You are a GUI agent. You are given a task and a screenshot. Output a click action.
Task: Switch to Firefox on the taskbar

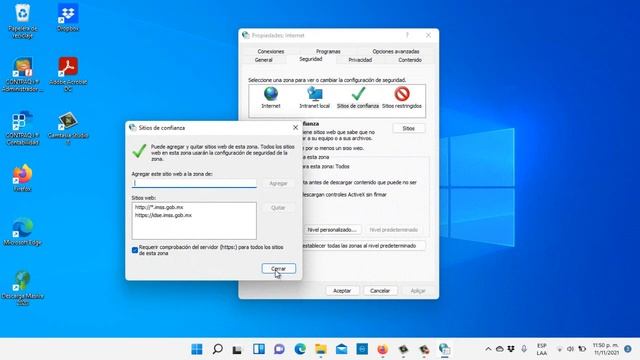[x=382, y=349]
